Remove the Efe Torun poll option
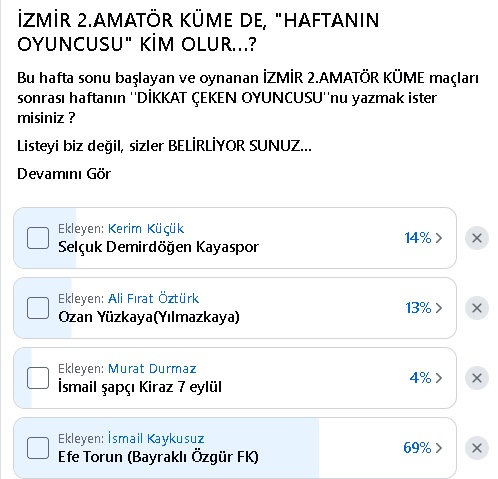This screenshot has width=498, height=479. click(x=477, y=448)
